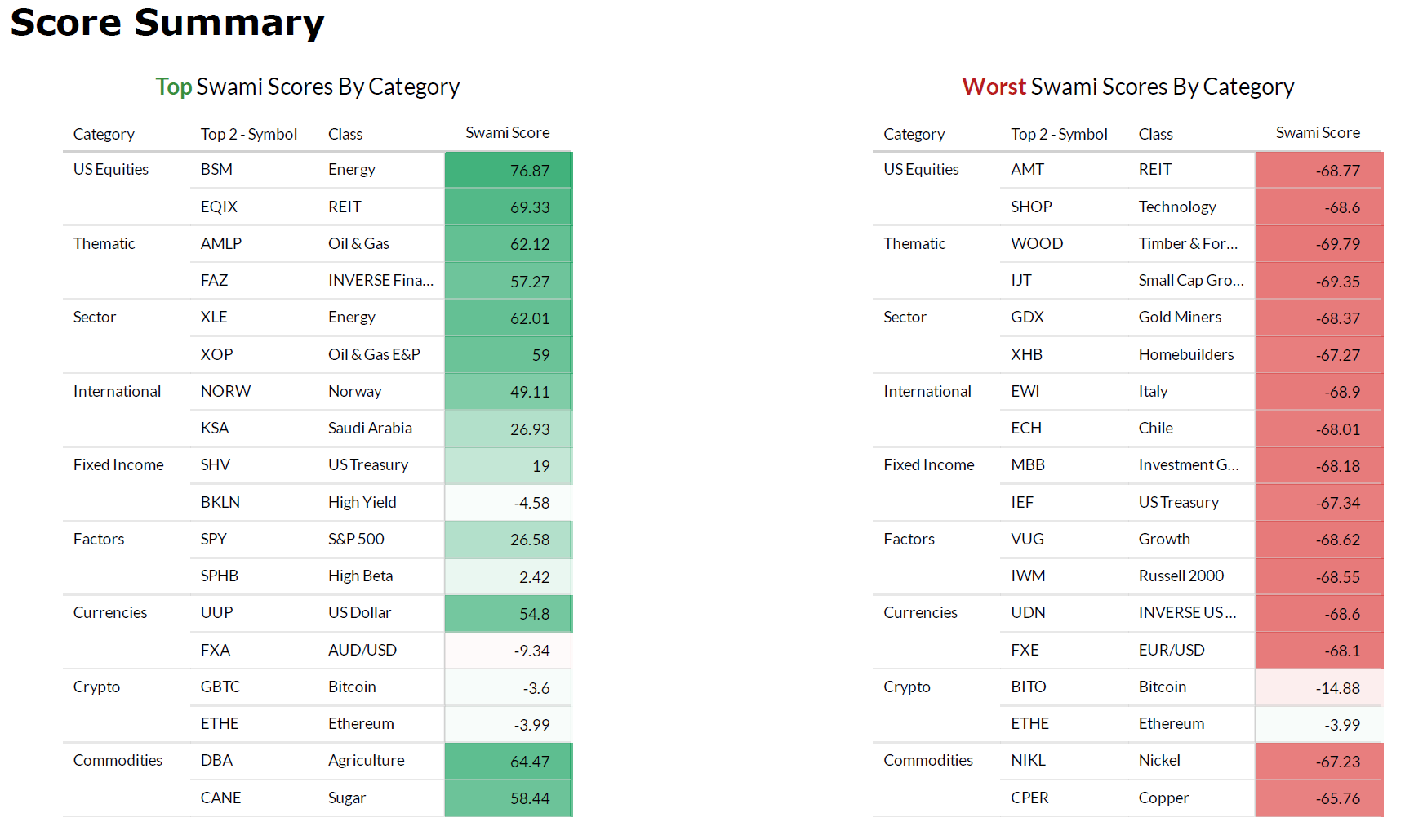Open the AMLP Oil & Gas row
The height and width of the screenshot is (840, 1414).
(318, 243)
